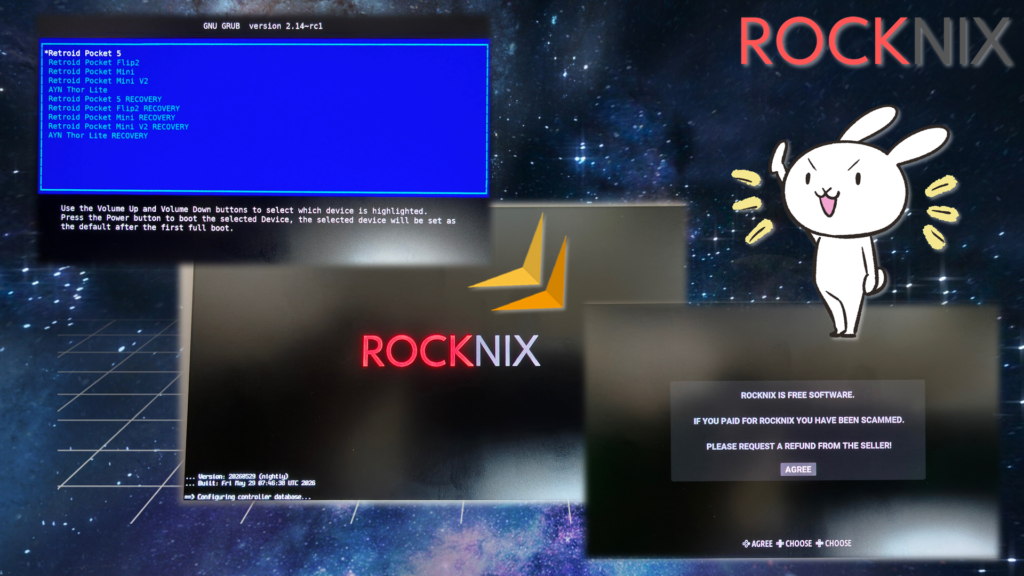Image resolution: width=1024 pixels, height=576 pixels.
Task: Click the 'Version: 20260529 (nightly)' line
Action: (x=242, y=477)
